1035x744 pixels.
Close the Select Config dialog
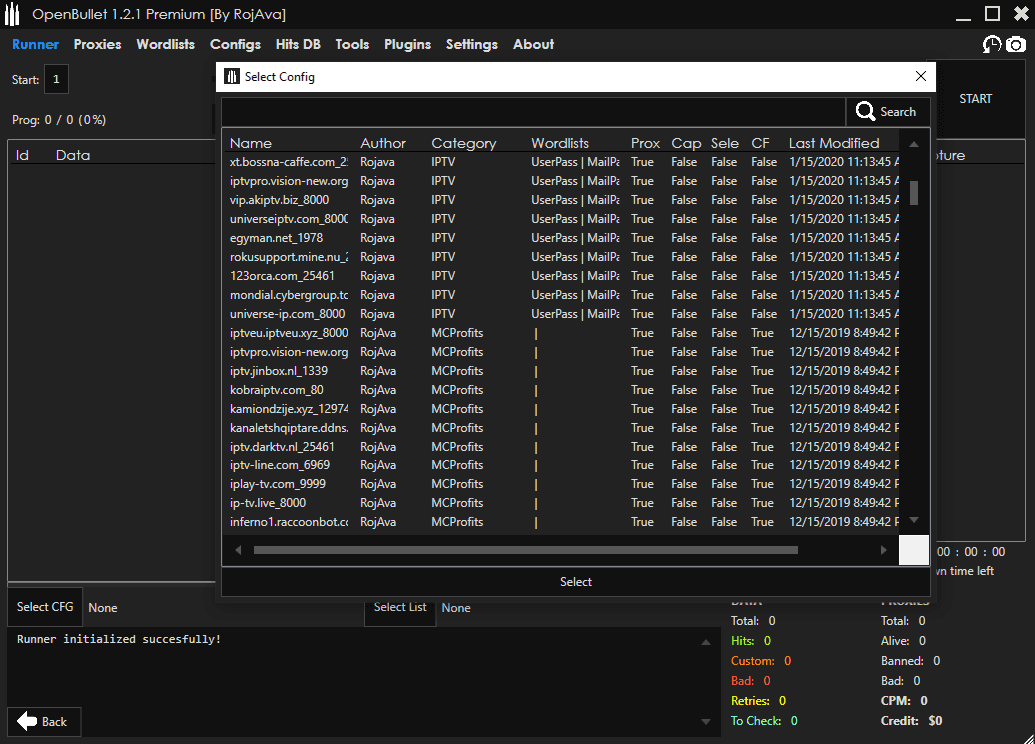921,77
